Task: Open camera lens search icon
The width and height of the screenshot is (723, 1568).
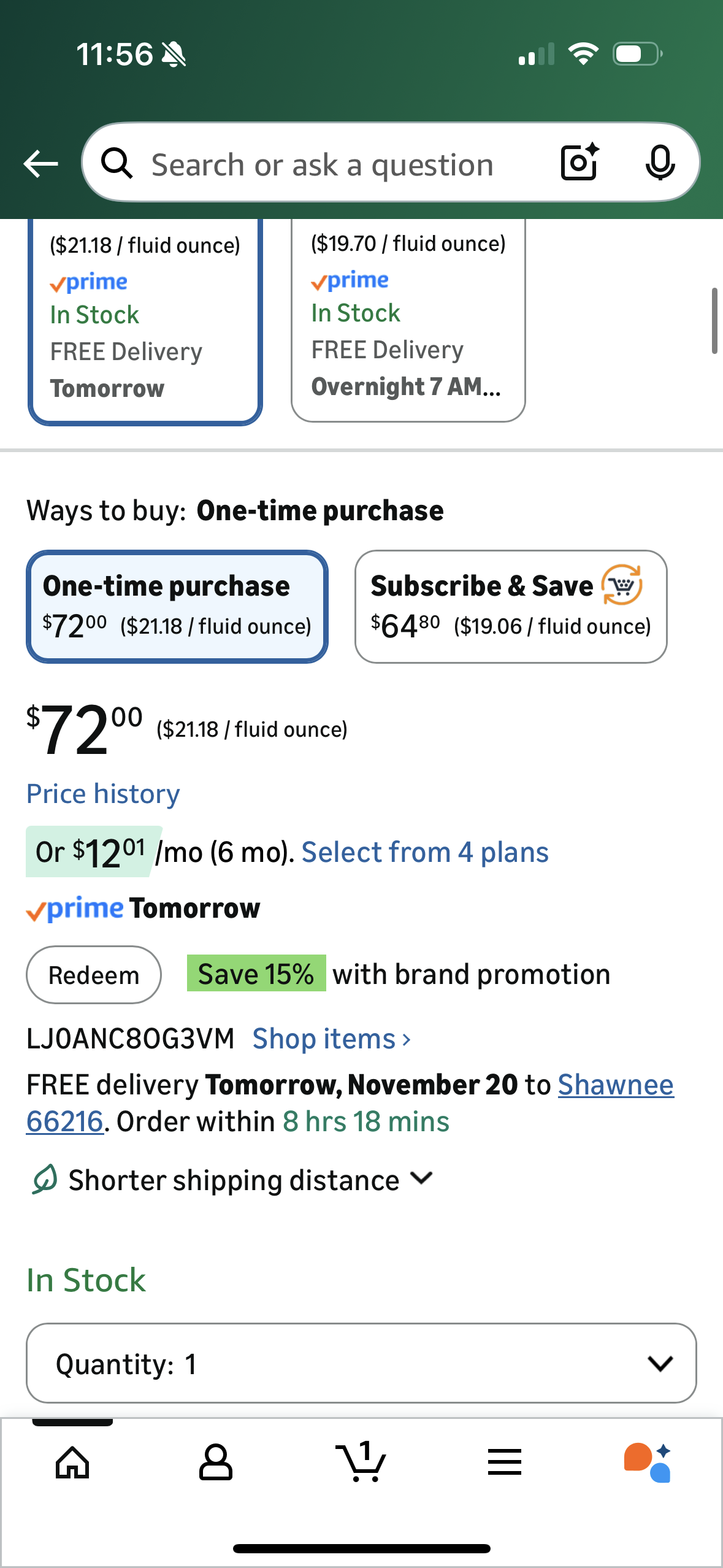Action: coord(579,163)
